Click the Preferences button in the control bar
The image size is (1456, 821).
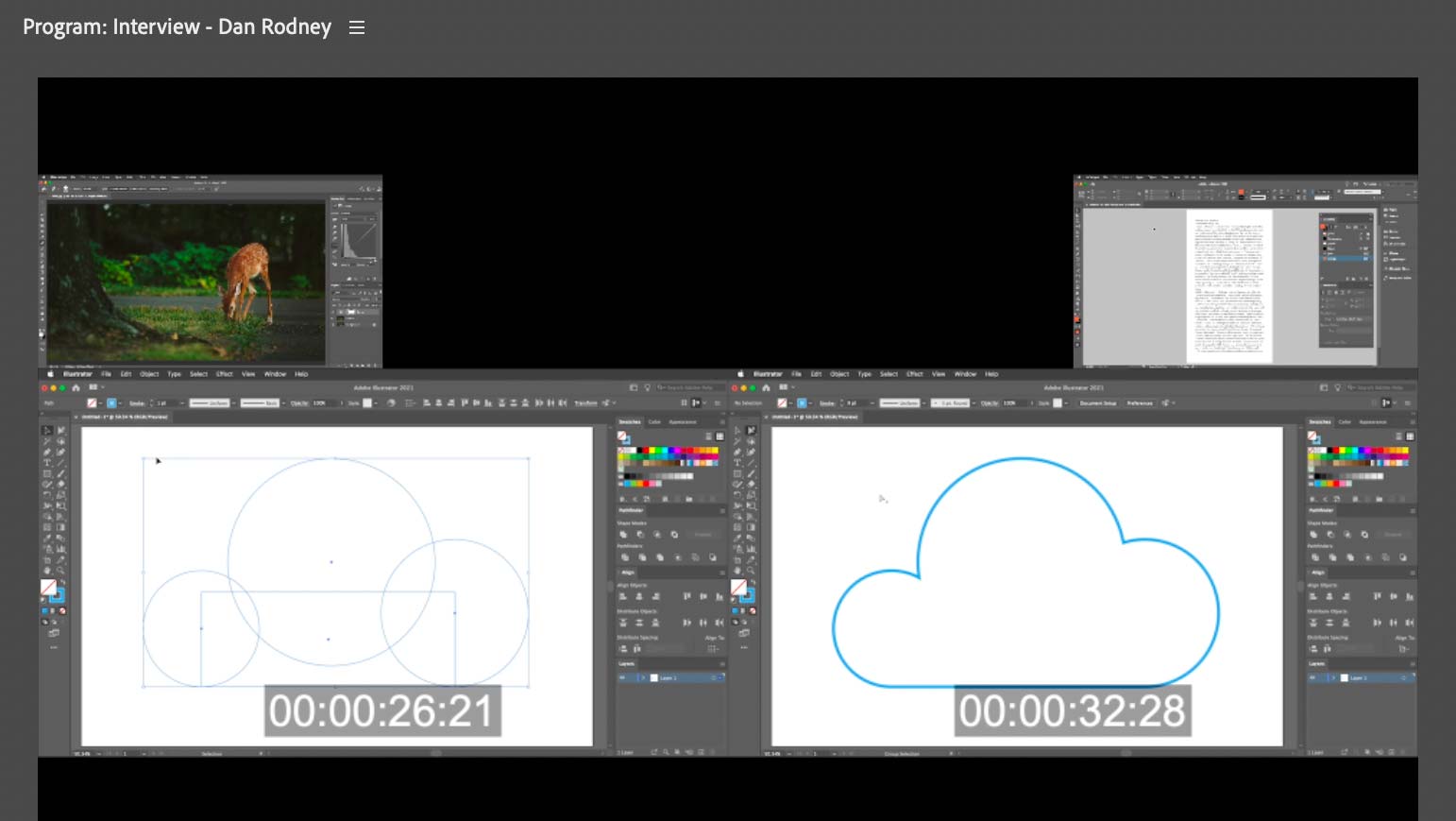(1141, 402)
